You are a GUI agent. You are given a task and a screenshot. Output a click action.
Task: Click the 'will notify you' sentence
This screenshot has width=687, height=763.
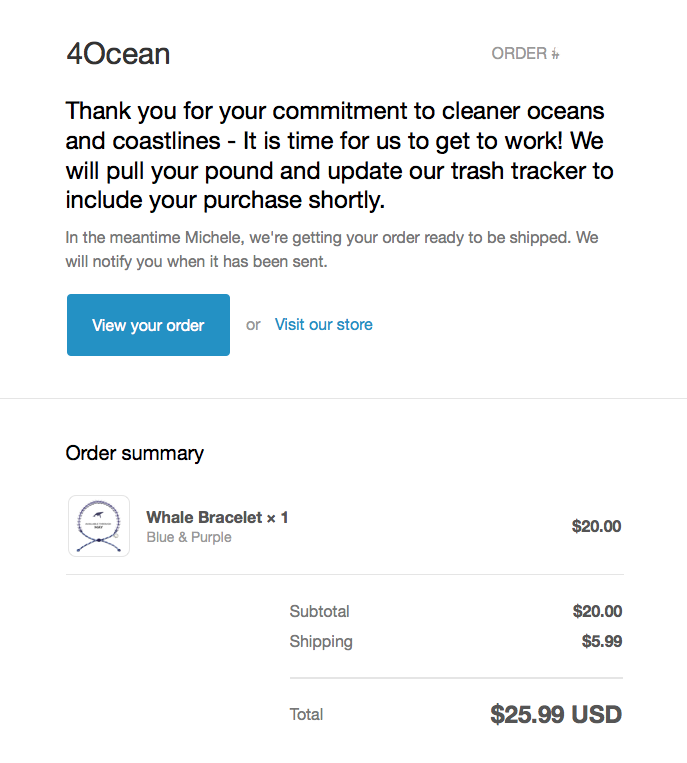tap(197, 261)
